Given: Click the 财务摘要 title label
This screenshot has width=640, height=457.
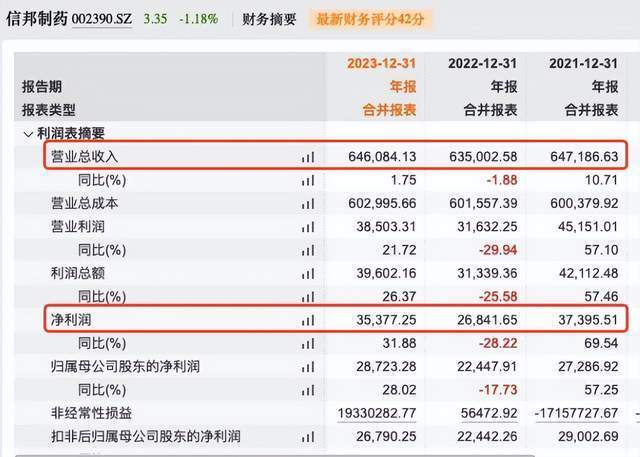Looking at the screenshot, I should (269, 19).
